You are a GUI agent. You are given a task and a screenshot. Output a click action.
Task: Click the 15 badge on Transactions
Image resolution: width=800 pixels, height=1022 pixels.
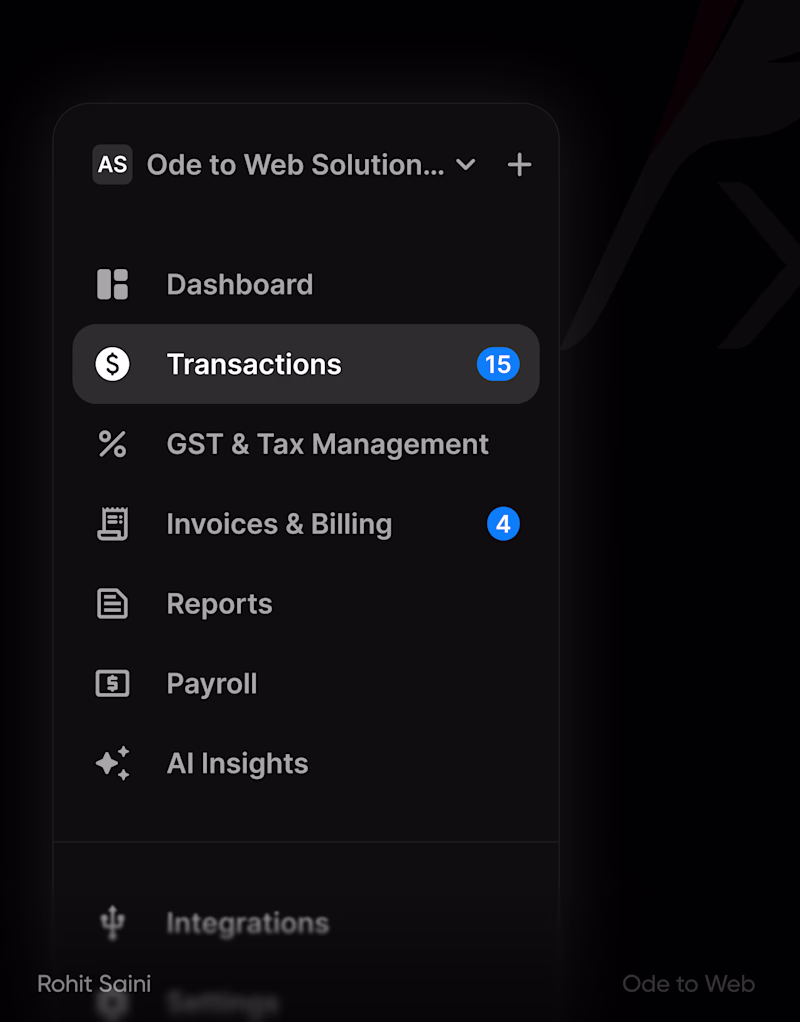pos(498,364)
